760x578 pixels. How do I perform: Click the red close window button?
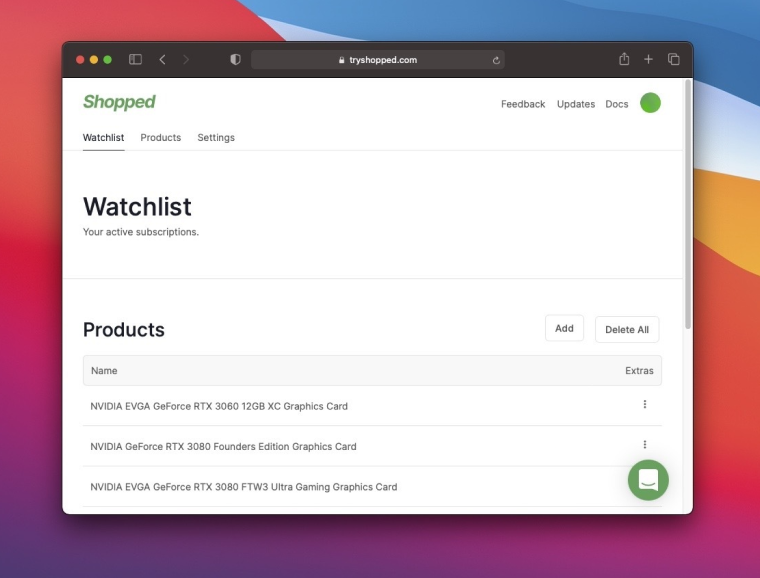coord(80,60)
